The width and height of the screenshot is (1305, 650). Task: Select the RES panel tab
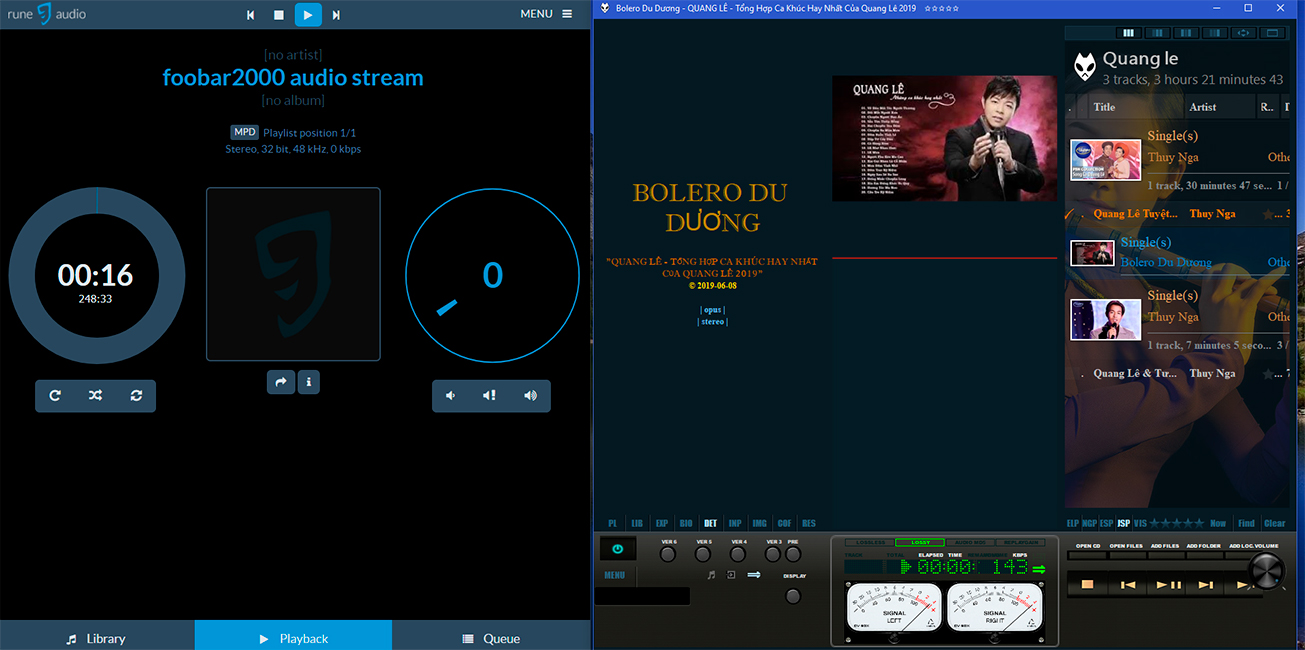click(x=809, y=523)
